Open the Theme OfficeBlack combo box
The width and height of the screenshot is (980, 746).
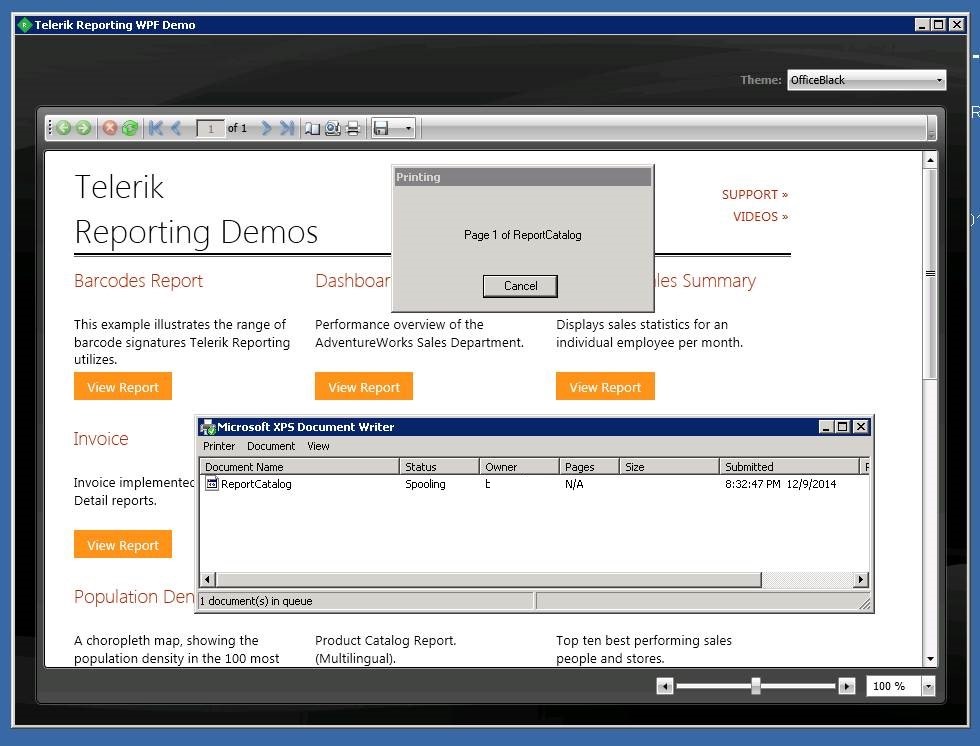(x=866, y=80)
